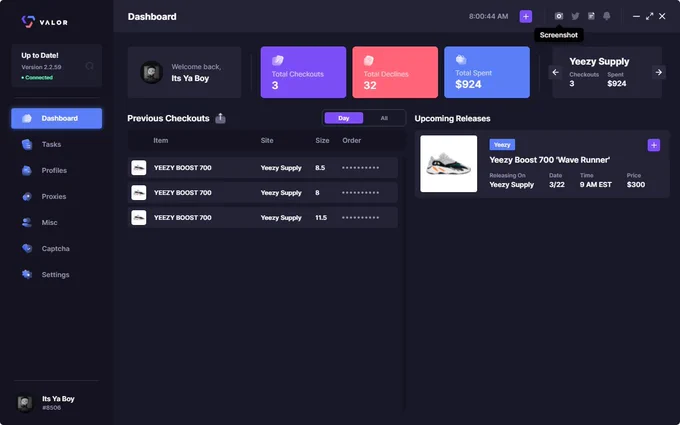Viewport: 680px width, 425px height.
Task: Click the Size column header
Action: point(322,141)
